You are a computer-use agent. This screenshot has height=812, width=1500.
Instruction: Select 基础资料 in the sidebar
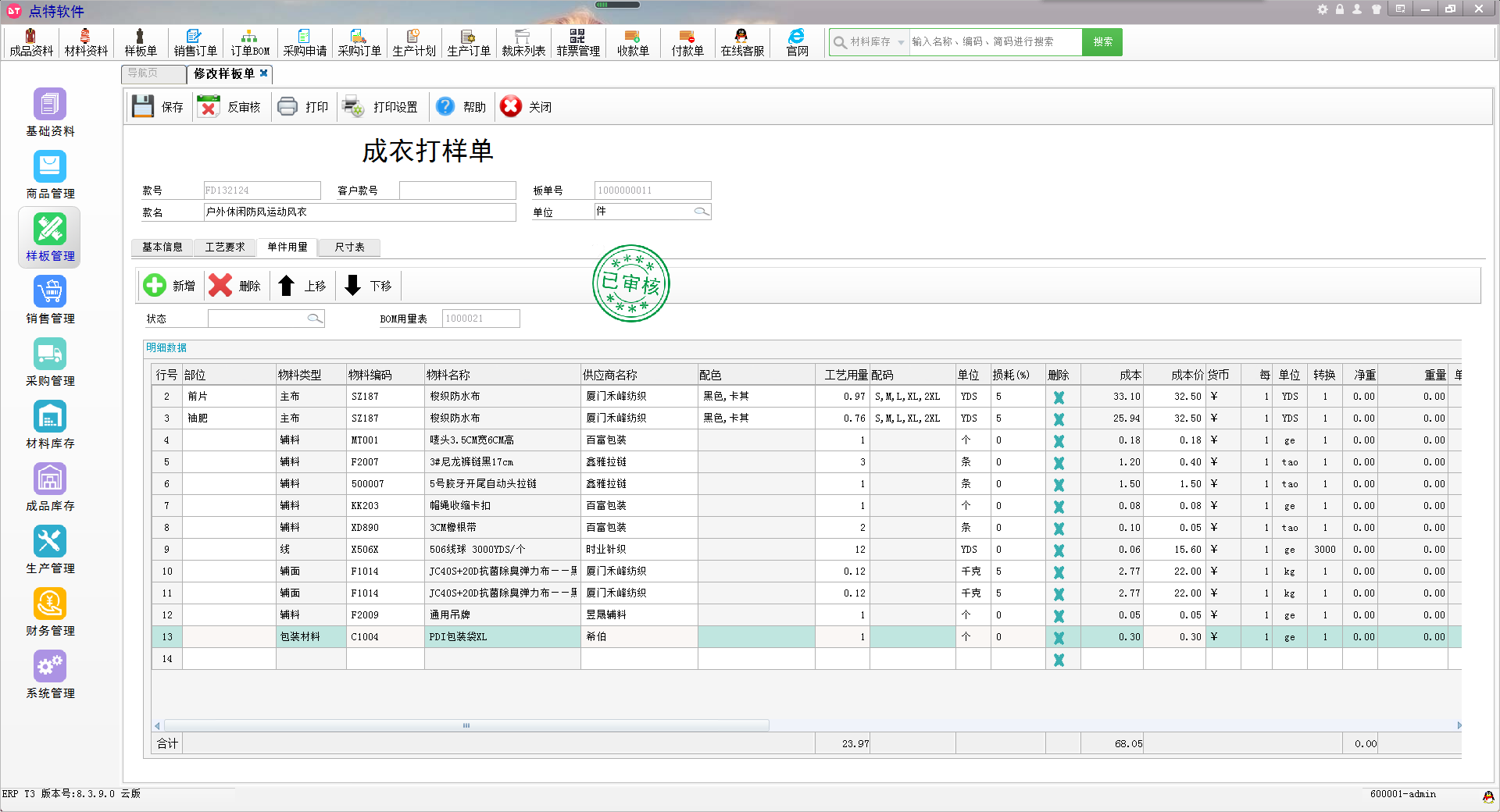50,112
